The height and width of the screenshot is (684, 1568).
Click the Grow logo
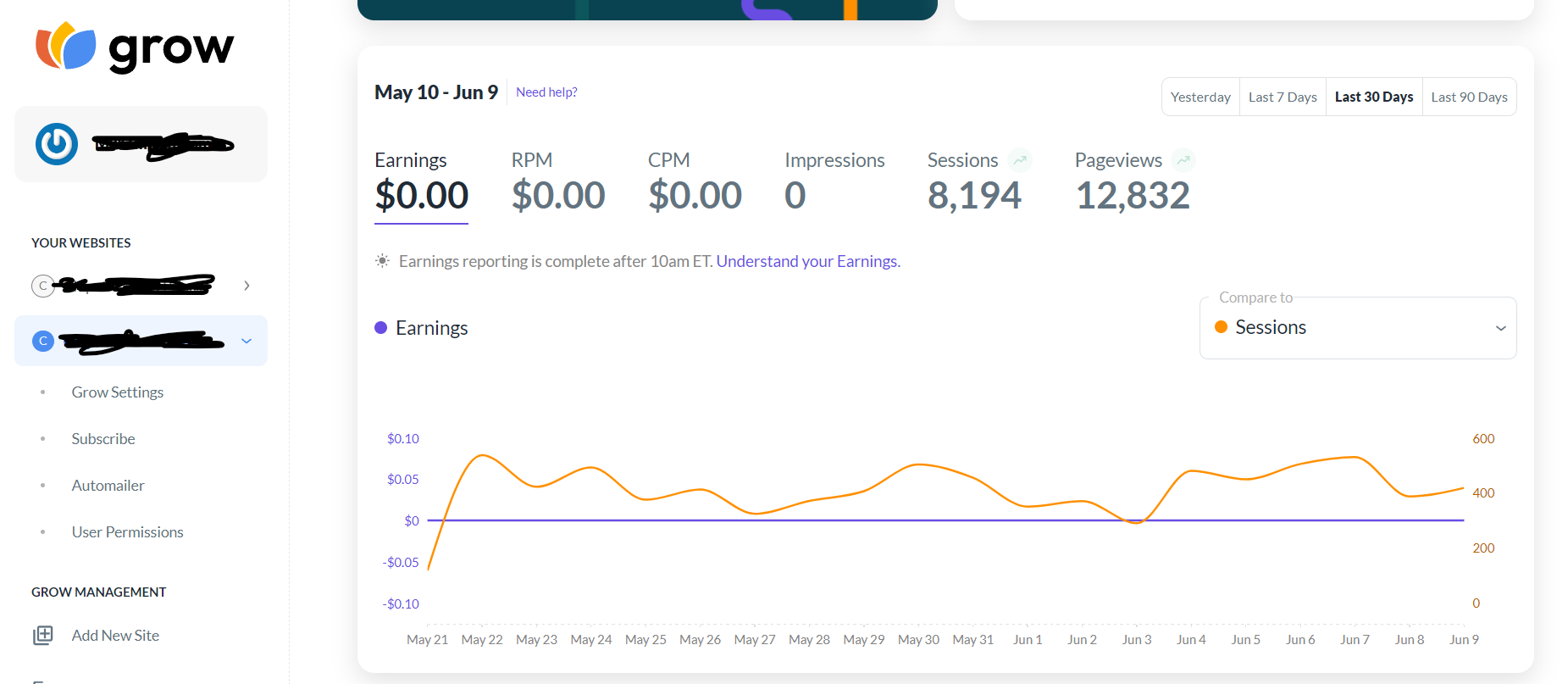click(x=134, y=47)
